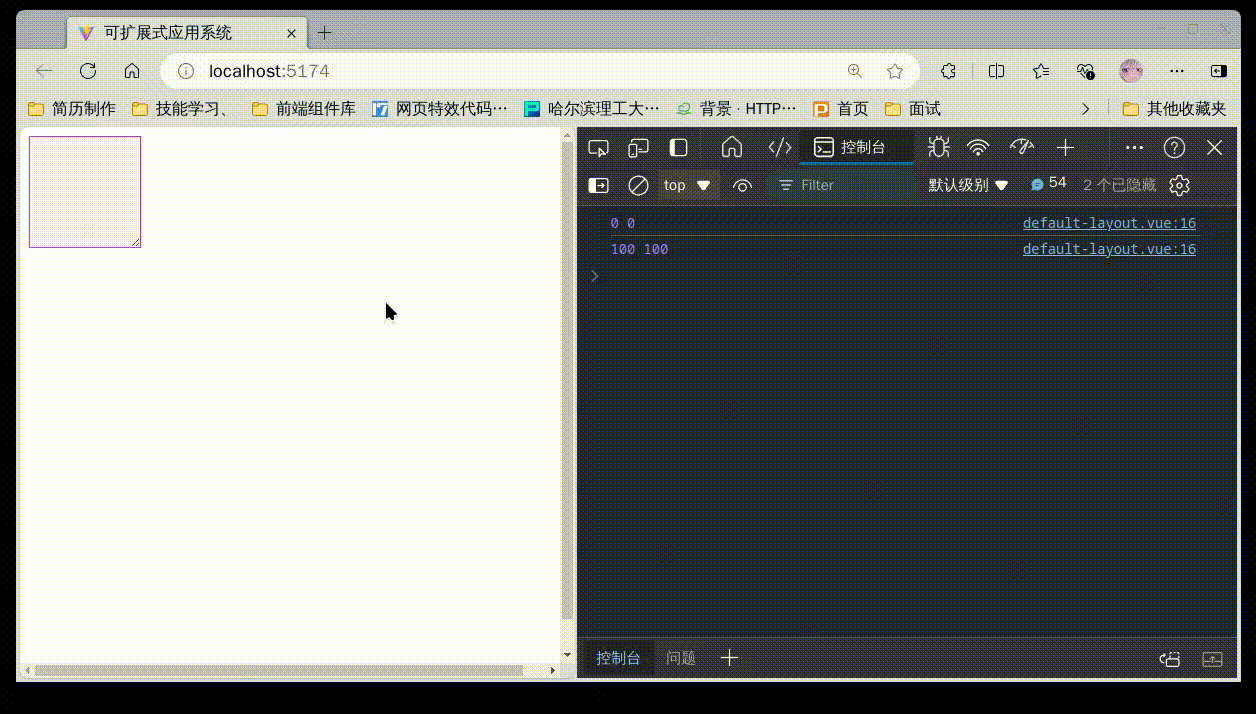Open the 哈尔滨理工大 bookmark
The height and width of the screenshot is (714, 1256).
(x=592, y=109)
